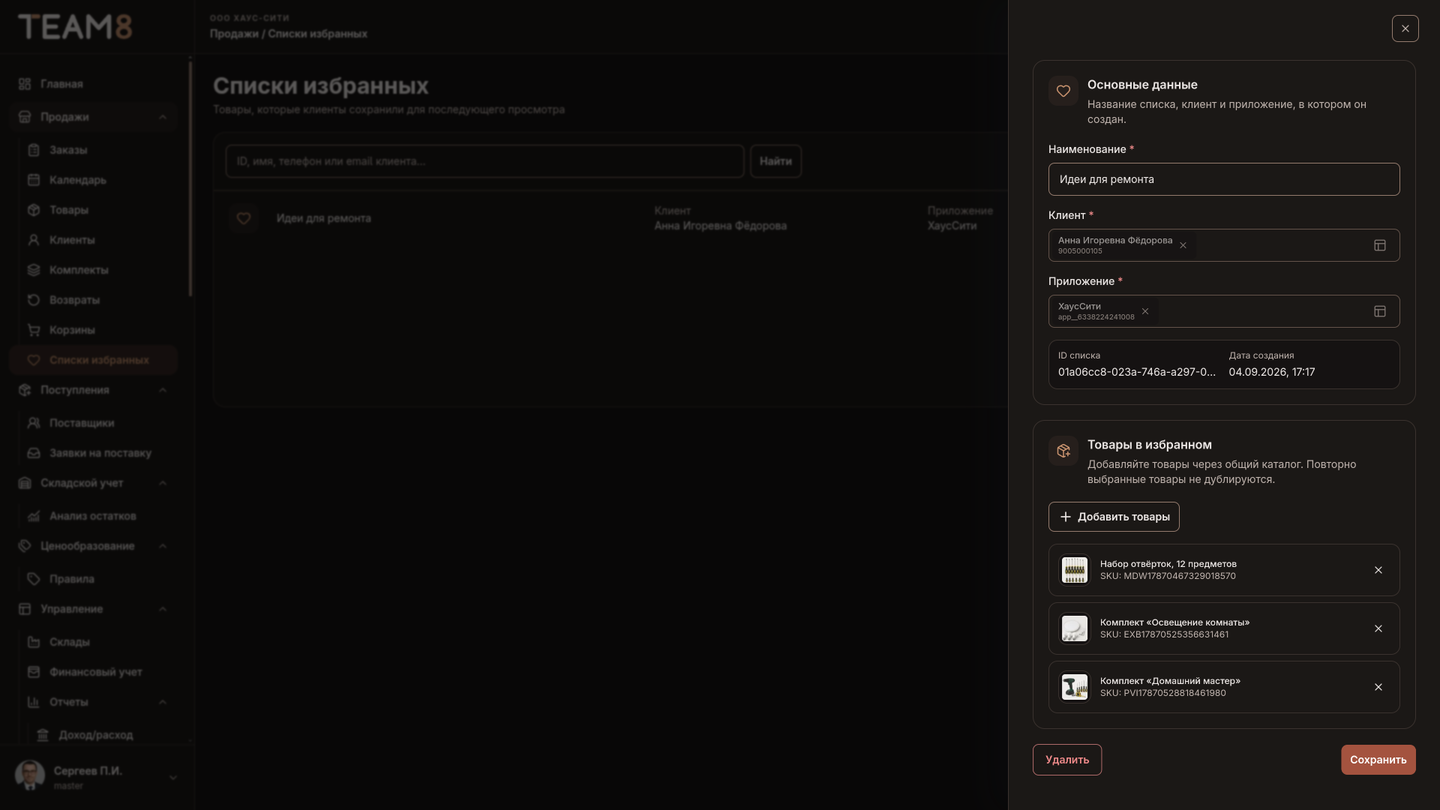Open Финансовый учет section
Screen dimensions: 1440x810
coord(94,672)
